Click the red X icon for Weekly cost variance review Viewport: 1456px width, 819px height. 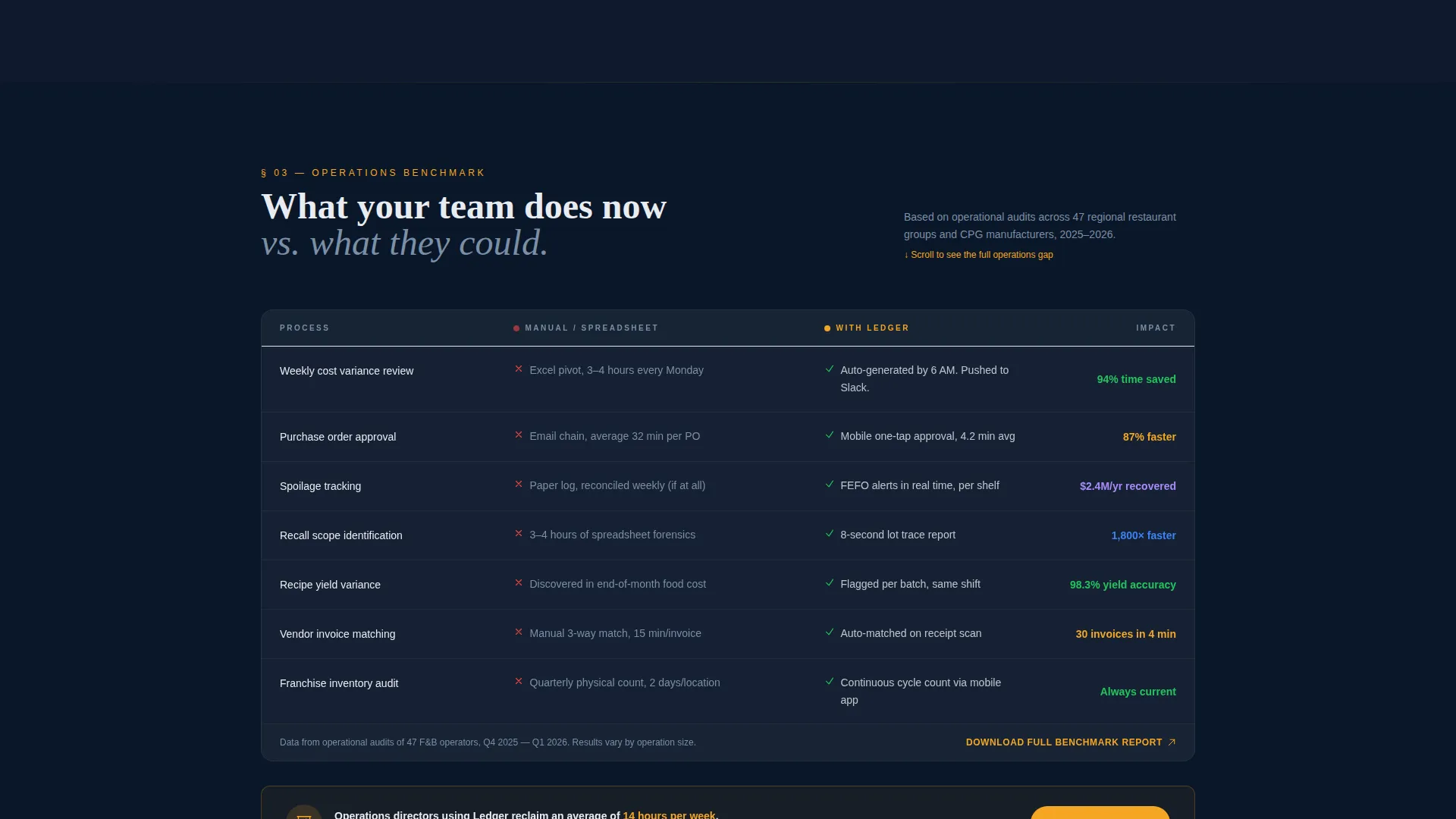click(x=519, y=369)
